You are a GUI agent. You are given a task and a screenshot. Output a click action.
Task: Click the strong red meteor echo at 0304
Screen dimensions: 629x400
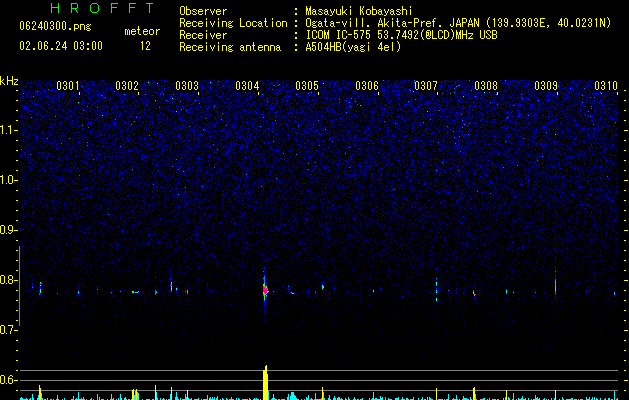pos(265,289)
